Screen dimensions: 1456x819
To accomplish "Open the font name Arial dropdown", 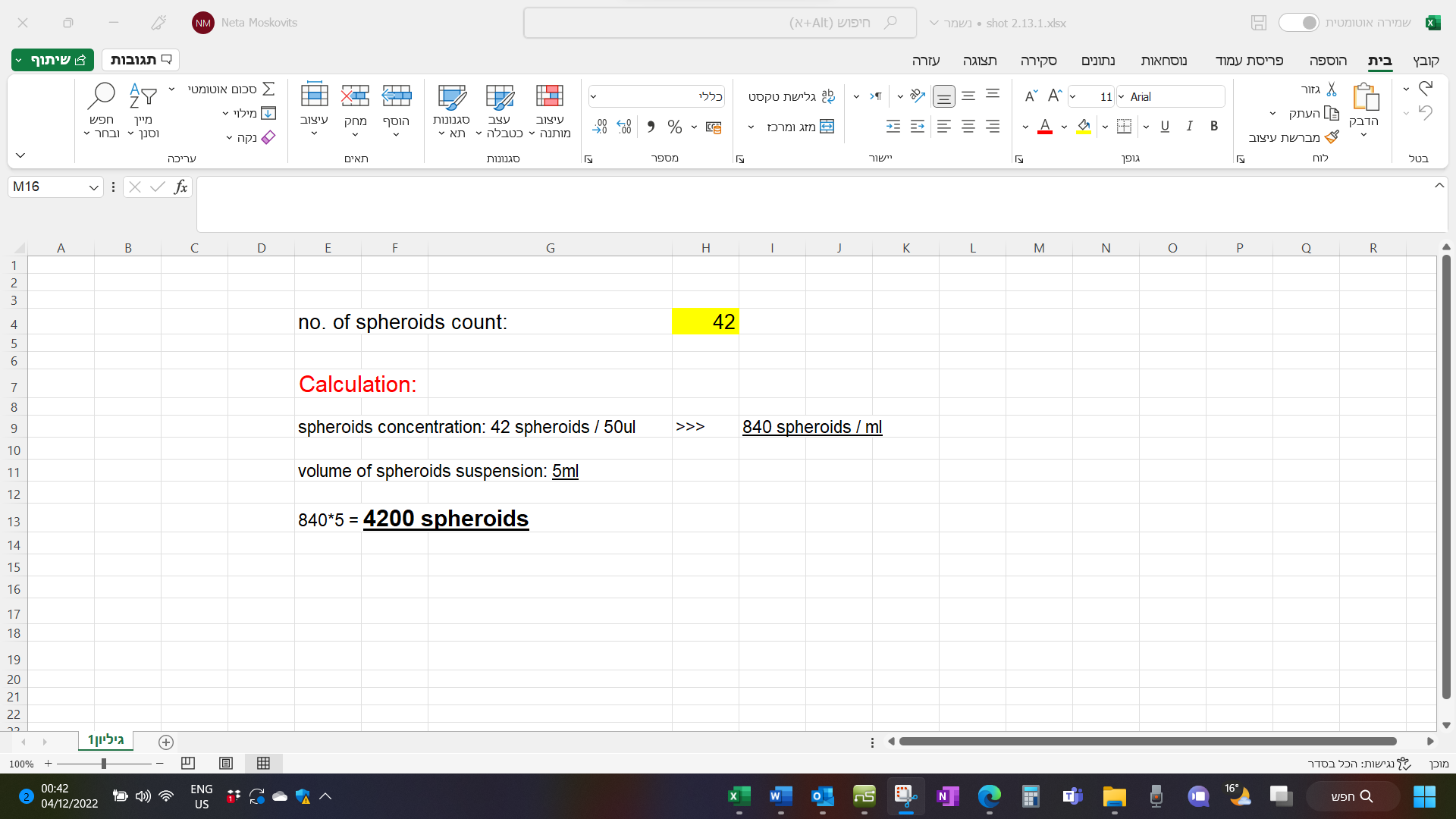I will (x=1122, y=97).
